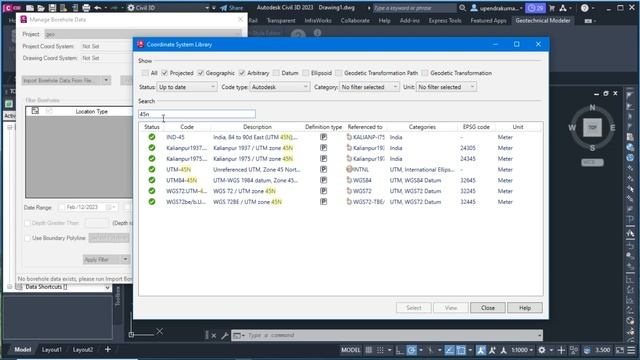Uncheck the Arbitrary checkbox
The image size is (640, 360).
[242, 73]
